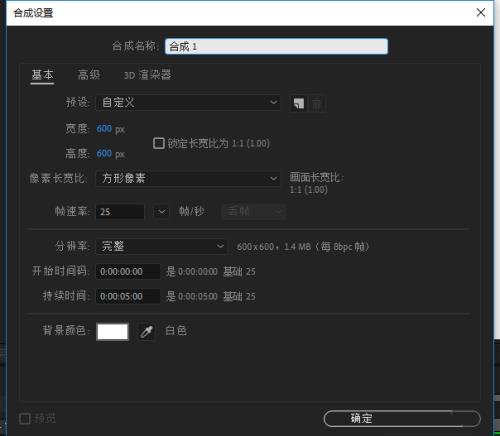Switch to the 基本 tab
Viewport: 500px width, 436px height.
(42, 75)
